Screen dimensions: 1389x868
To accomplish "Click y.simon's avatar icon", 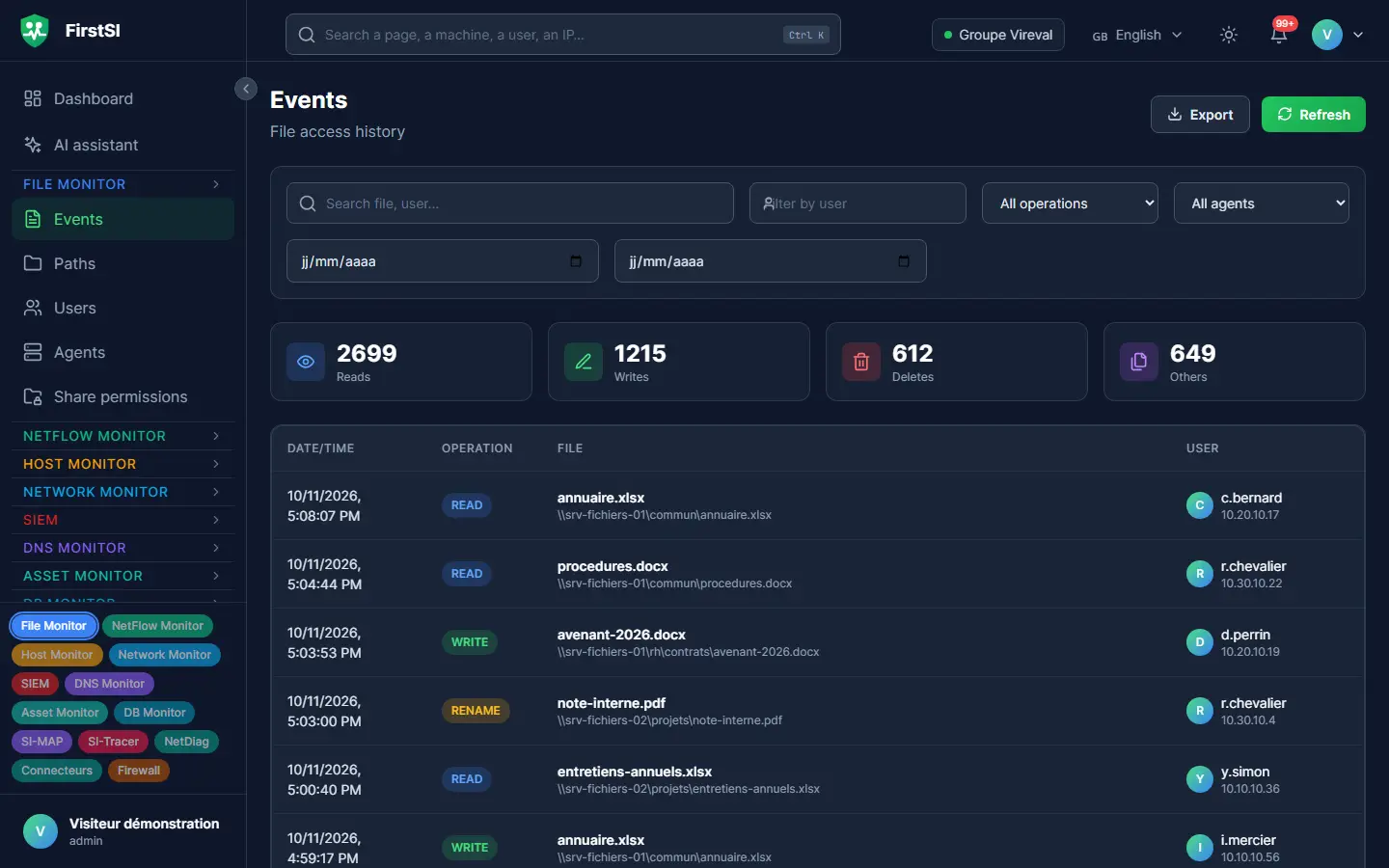I will tap(1200, 779).
